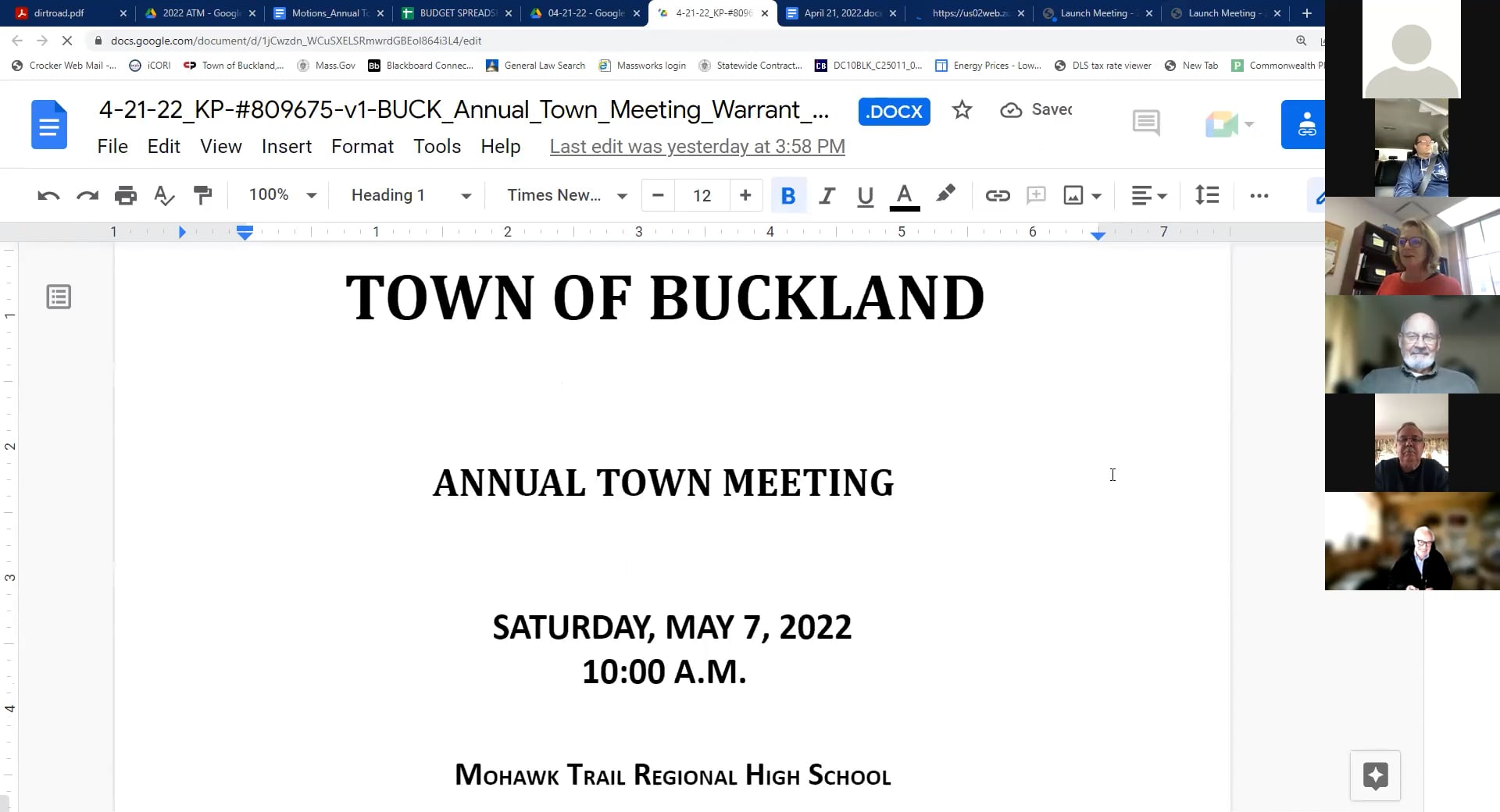This screenshot has height=812, width=1500.
Task: Open the text alignment dropdown
Action: click(1149, 195)
